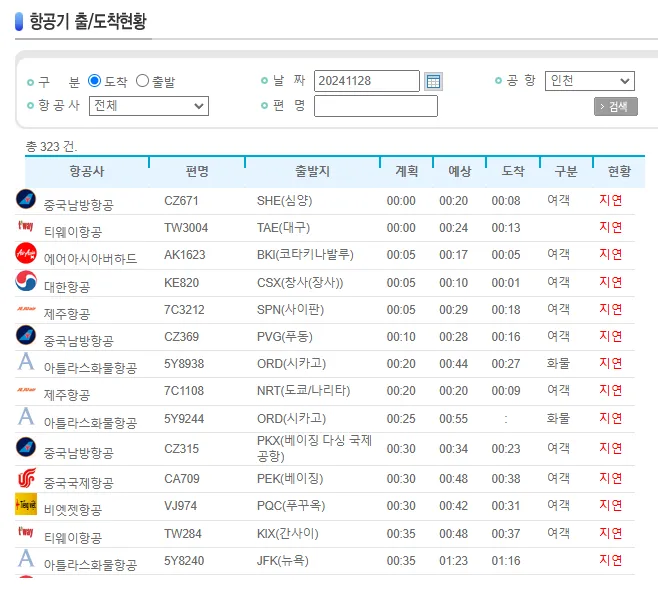
Task: Click flight number CZ315
Action: tap(181, 449)
